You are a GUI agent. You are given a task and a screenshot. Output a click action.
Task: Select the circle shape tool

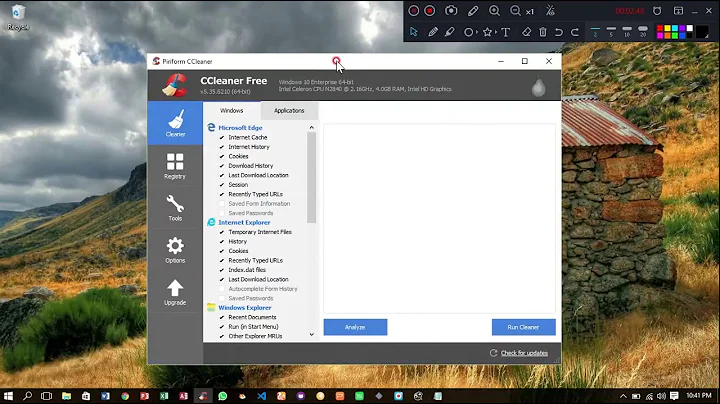click(x=468, y=32)
